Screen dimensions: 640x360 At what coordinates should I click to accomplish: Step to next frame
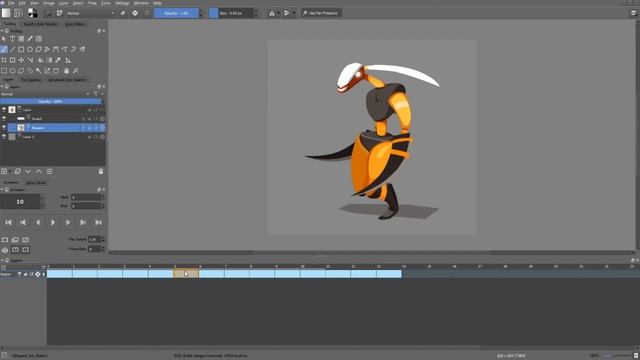click(x=67, y=222)
